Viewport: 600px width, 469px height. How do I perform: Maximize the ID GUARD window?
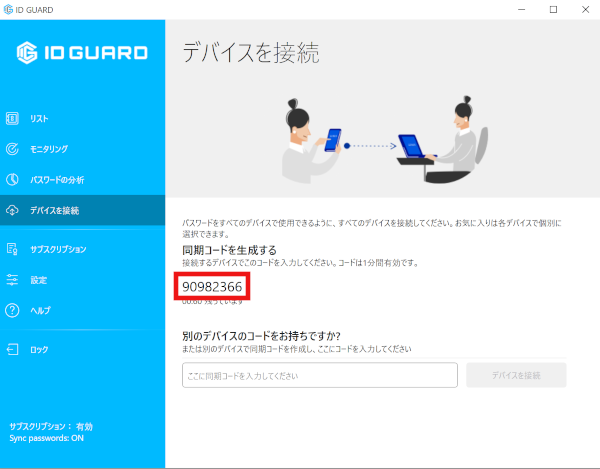click(553, 10)
